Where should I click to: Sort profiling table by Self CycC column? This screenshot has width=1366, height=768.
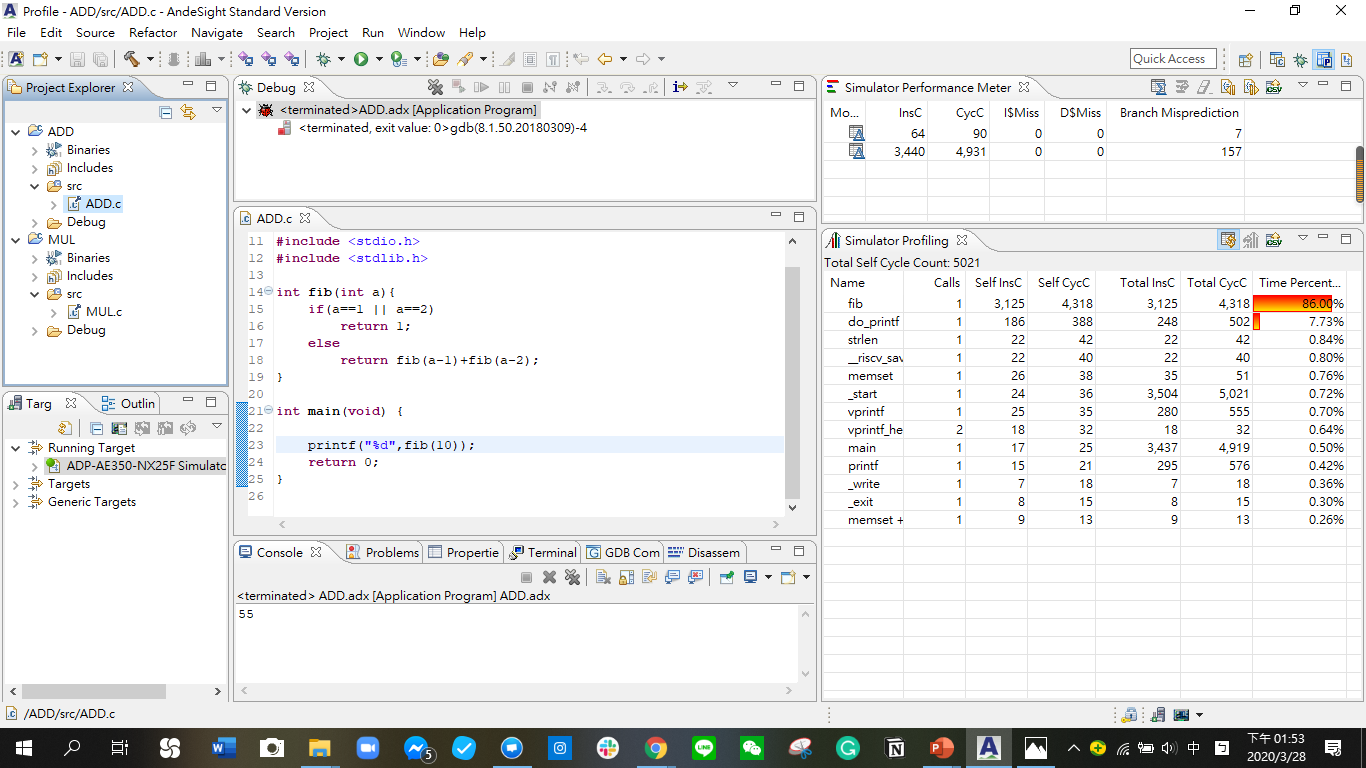[1063, 282]
